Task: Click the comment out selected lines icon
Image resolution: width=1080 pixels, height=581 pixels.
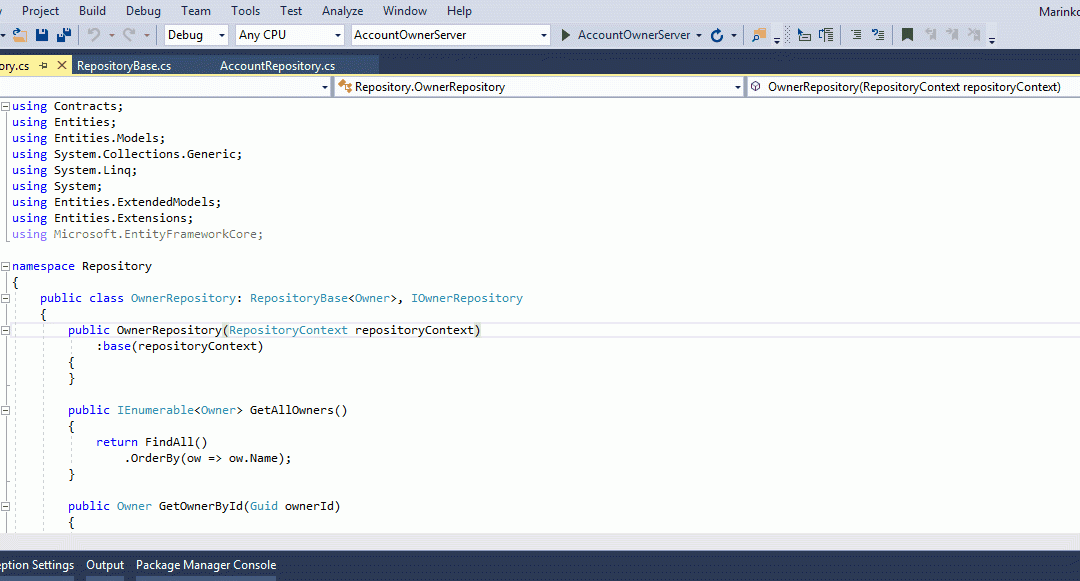Action: coord(856,35)
